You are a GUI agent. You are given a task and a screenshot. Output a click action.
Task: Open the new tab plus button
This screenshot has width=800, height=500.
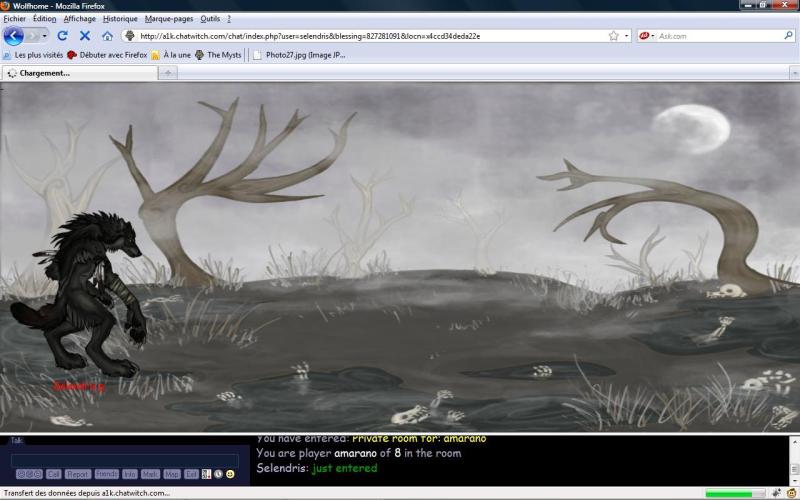[x=168, y=73]
